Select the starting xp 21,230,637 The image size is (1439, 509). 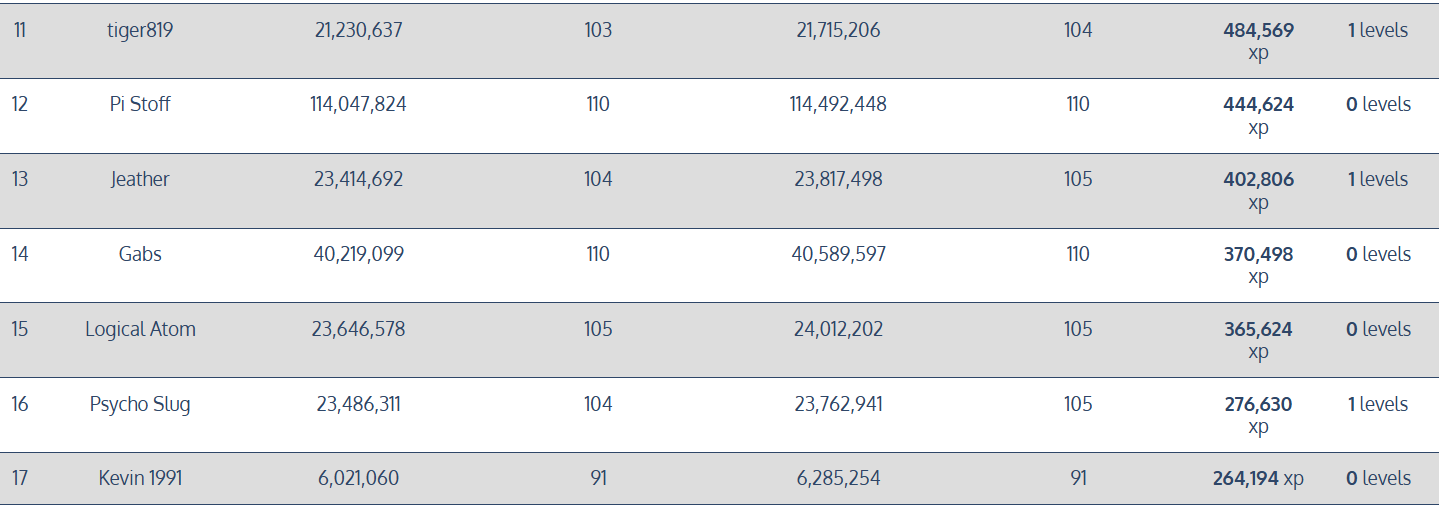coord(358,30)
